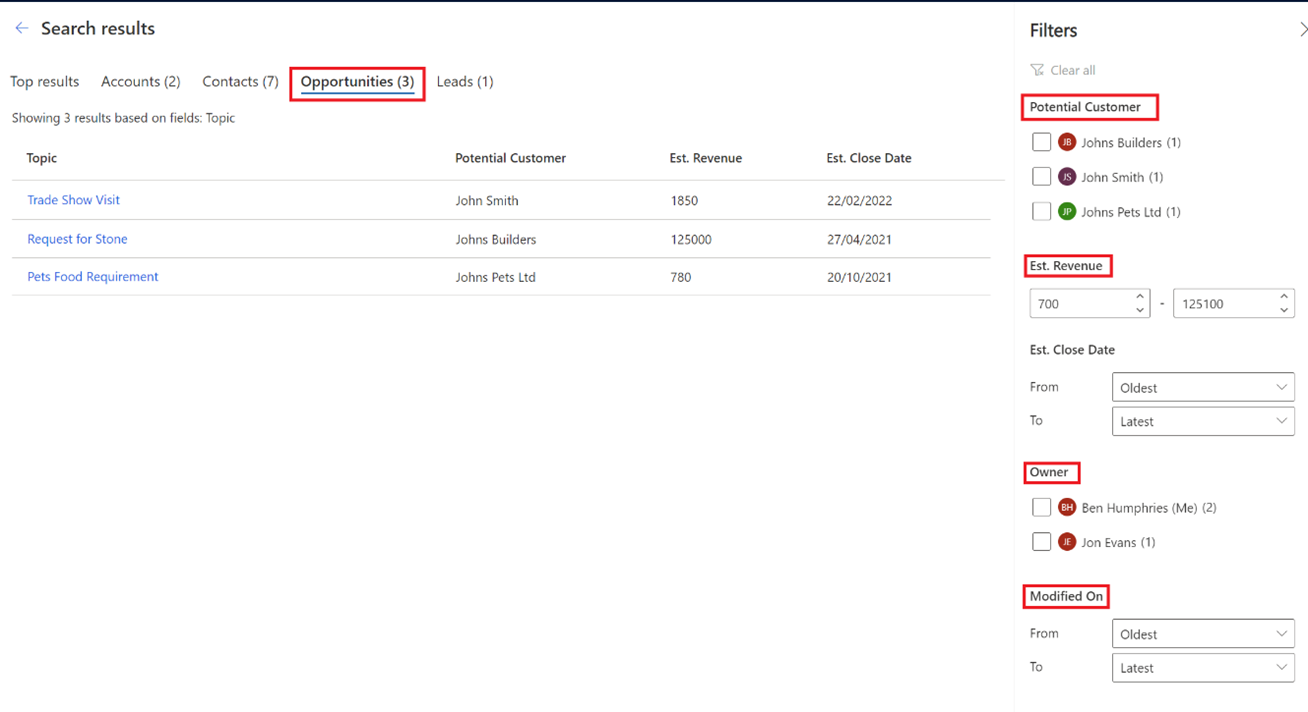Collapse Filters pane with chevron
The width and height of the screenshot is (1308, 712).
1302,30
